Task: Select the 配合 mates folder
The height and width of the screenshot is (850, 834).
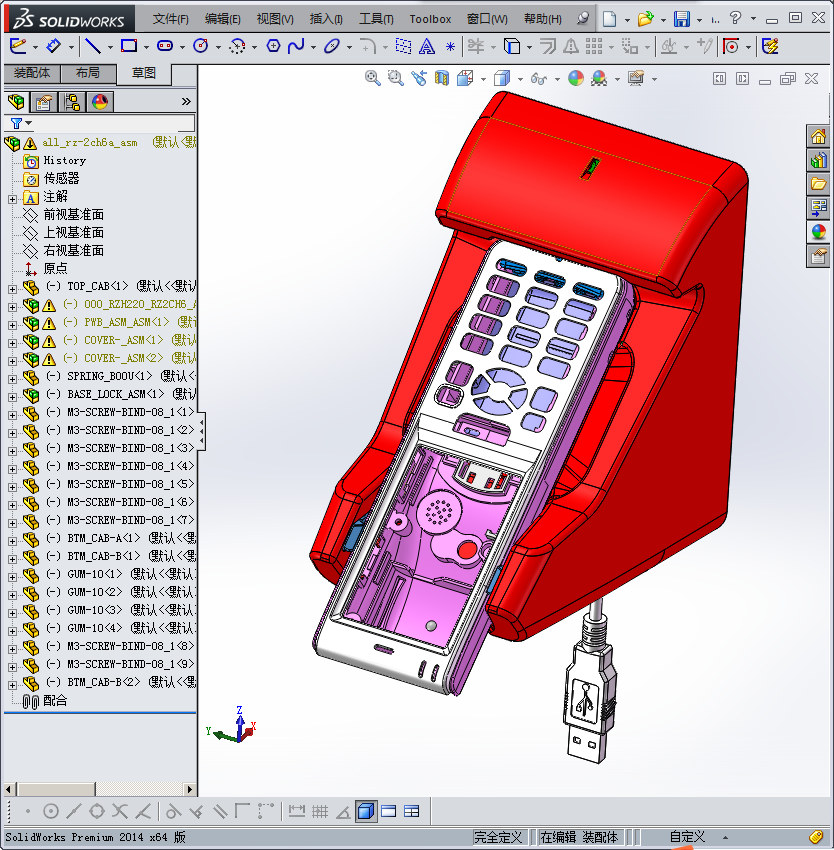Action: 55,701
